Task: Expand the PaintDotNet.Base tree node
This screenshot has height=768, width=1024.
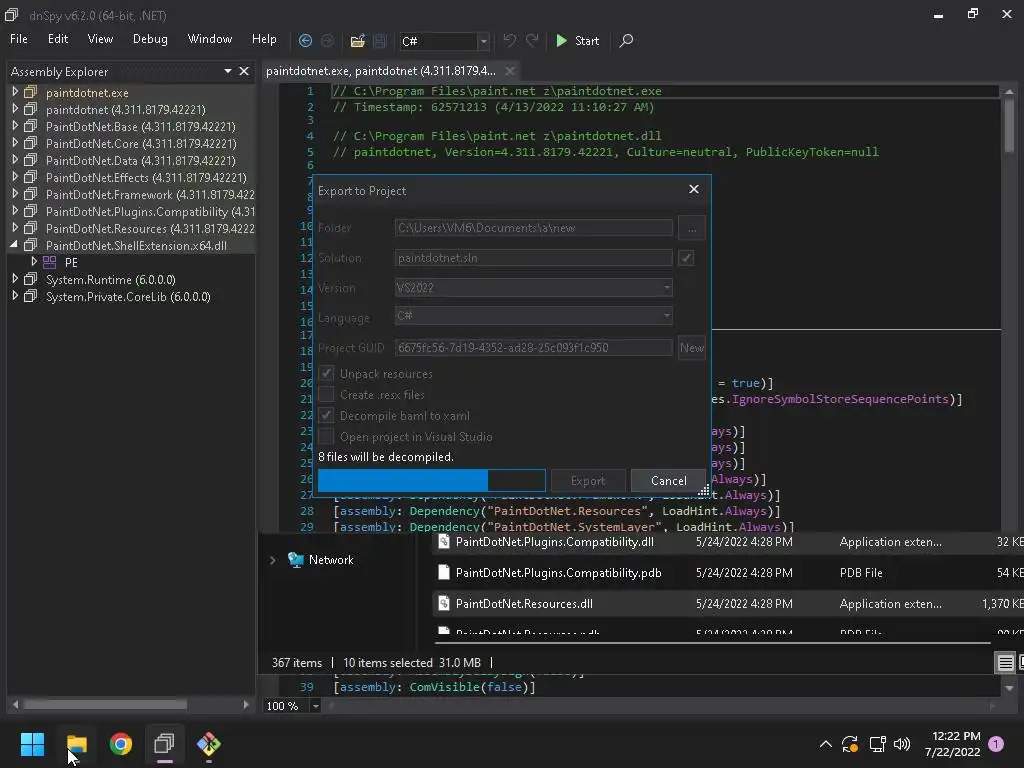Action: click(14, 126)
